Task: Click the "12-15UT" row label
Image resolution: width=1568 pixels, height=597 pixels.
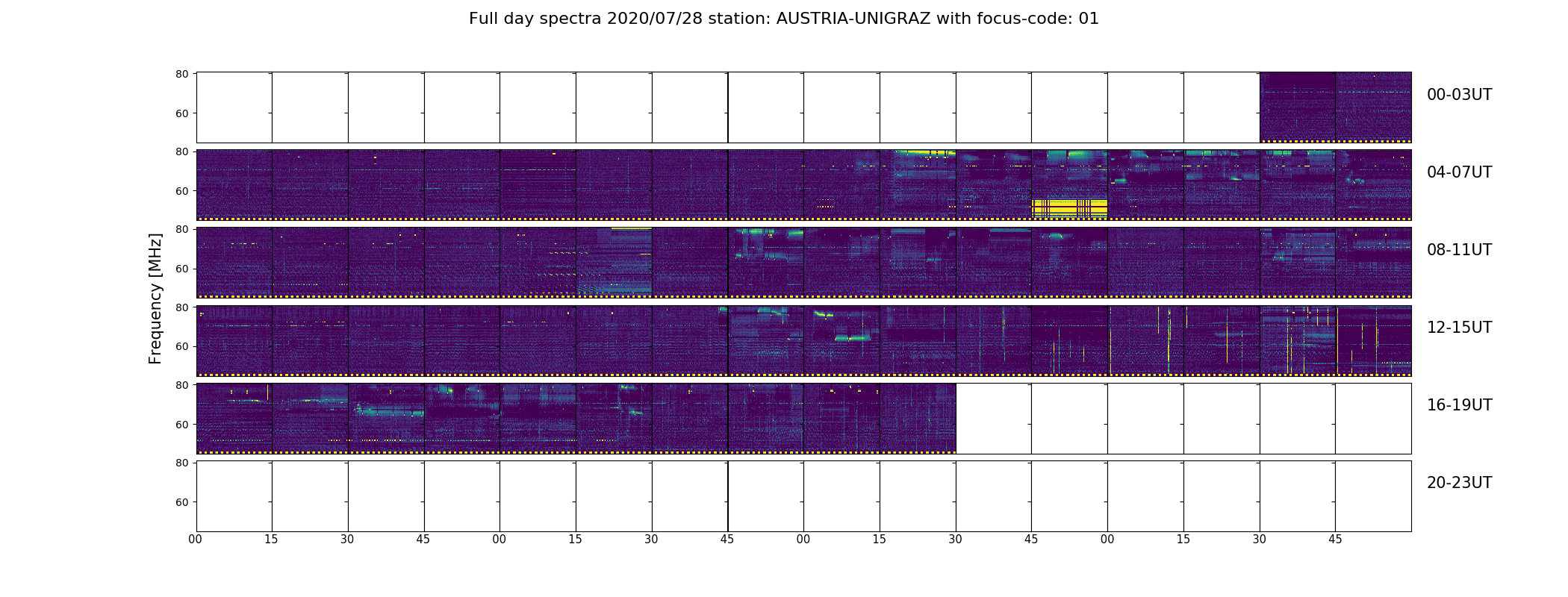Action: point(1459,328)
